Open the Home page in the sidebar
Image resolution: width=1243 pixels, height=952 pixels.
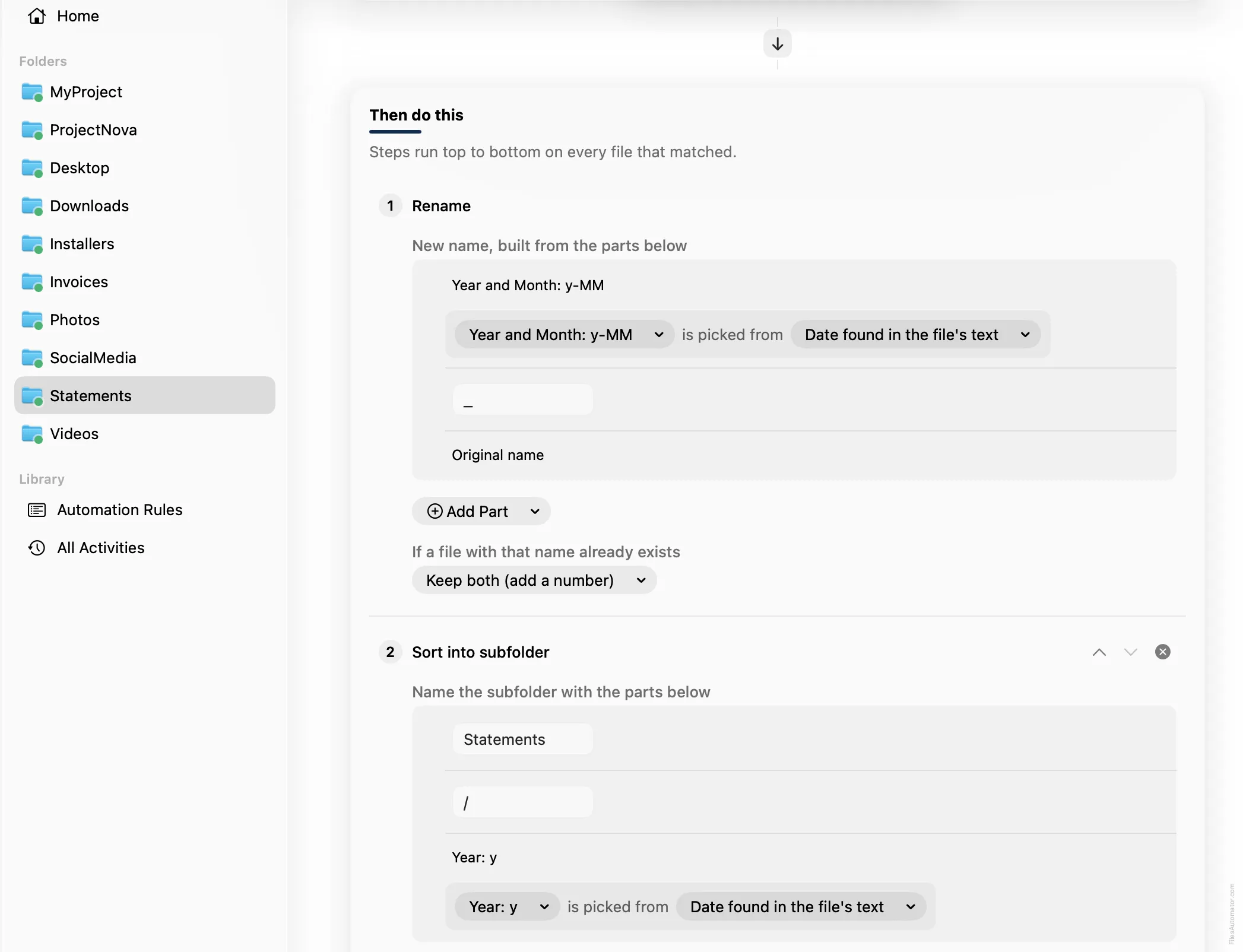[x=64, y=16]
